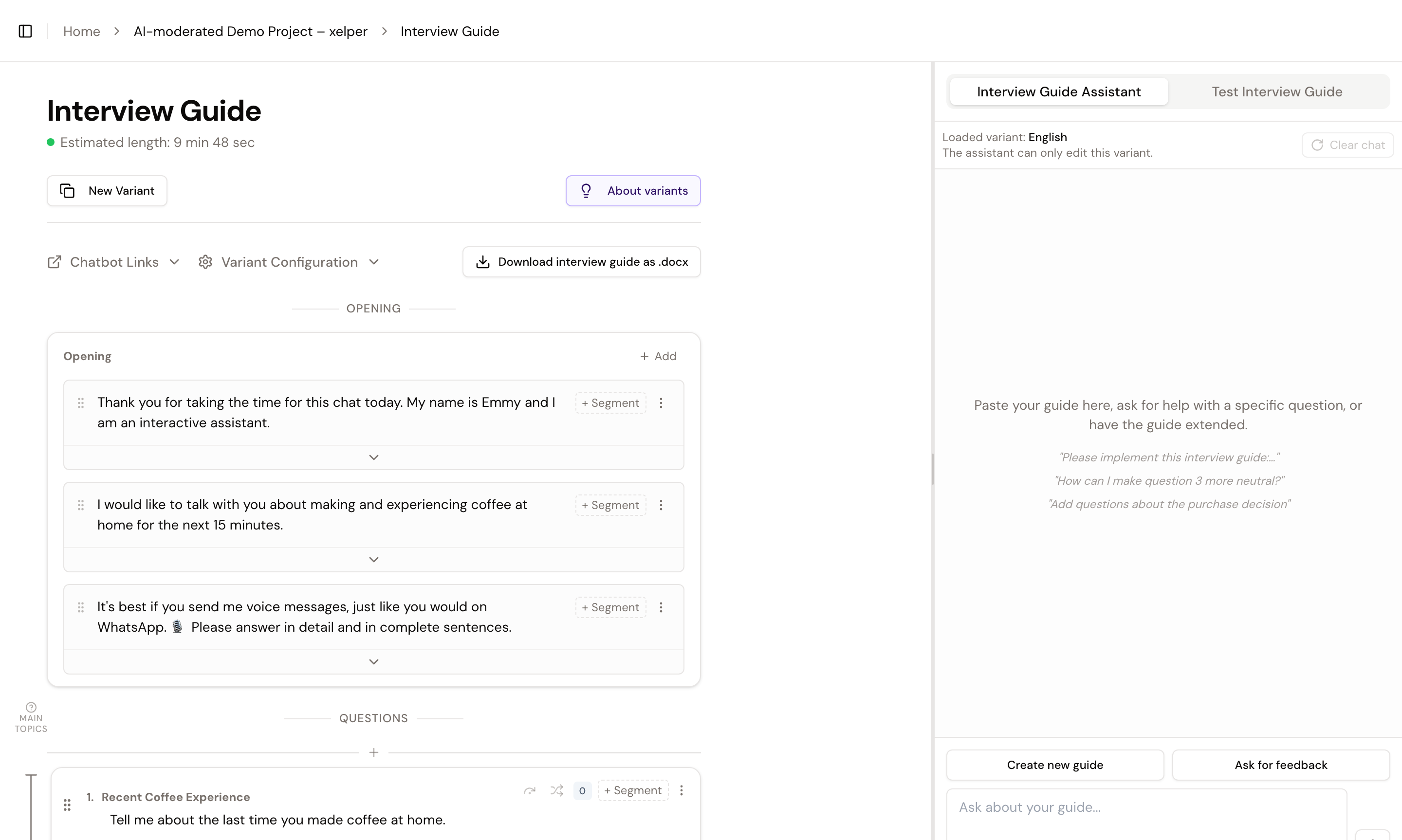Toggle the sidebar panel icon

pyautogui.click(x=25, y=31)
